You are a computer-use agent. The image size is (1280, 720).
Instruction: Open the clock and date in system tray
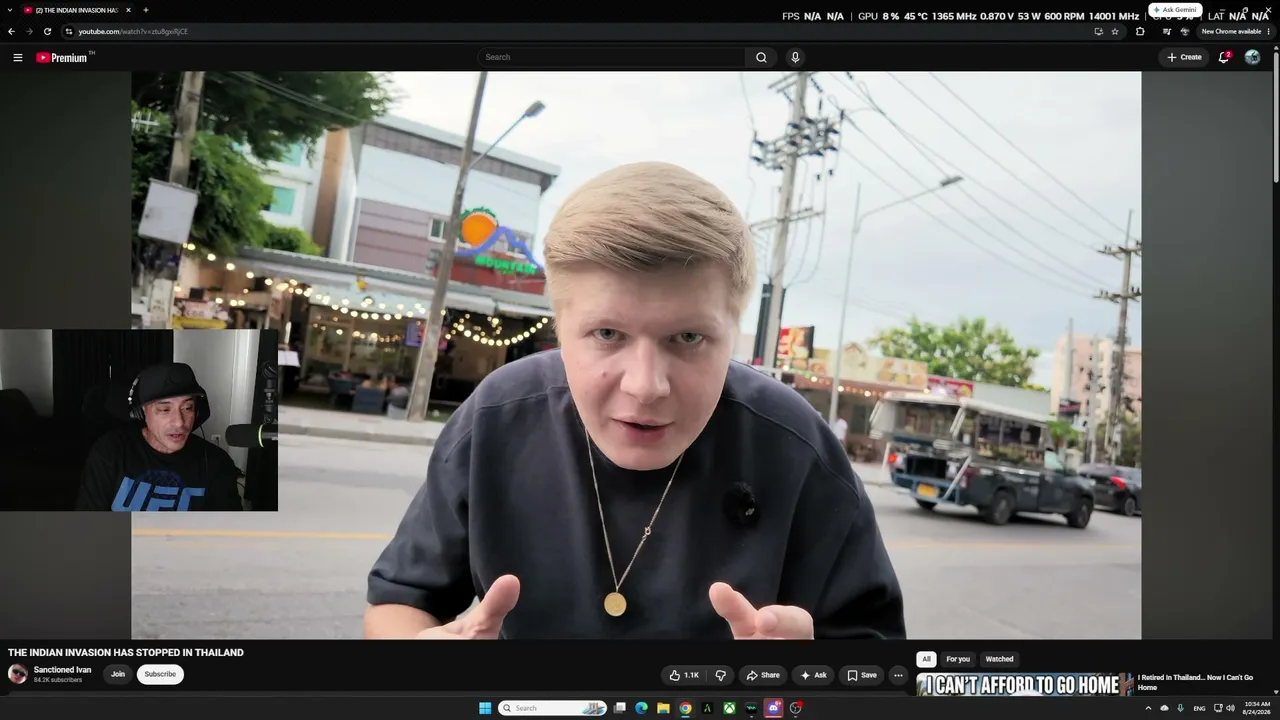click(1256, 708)
